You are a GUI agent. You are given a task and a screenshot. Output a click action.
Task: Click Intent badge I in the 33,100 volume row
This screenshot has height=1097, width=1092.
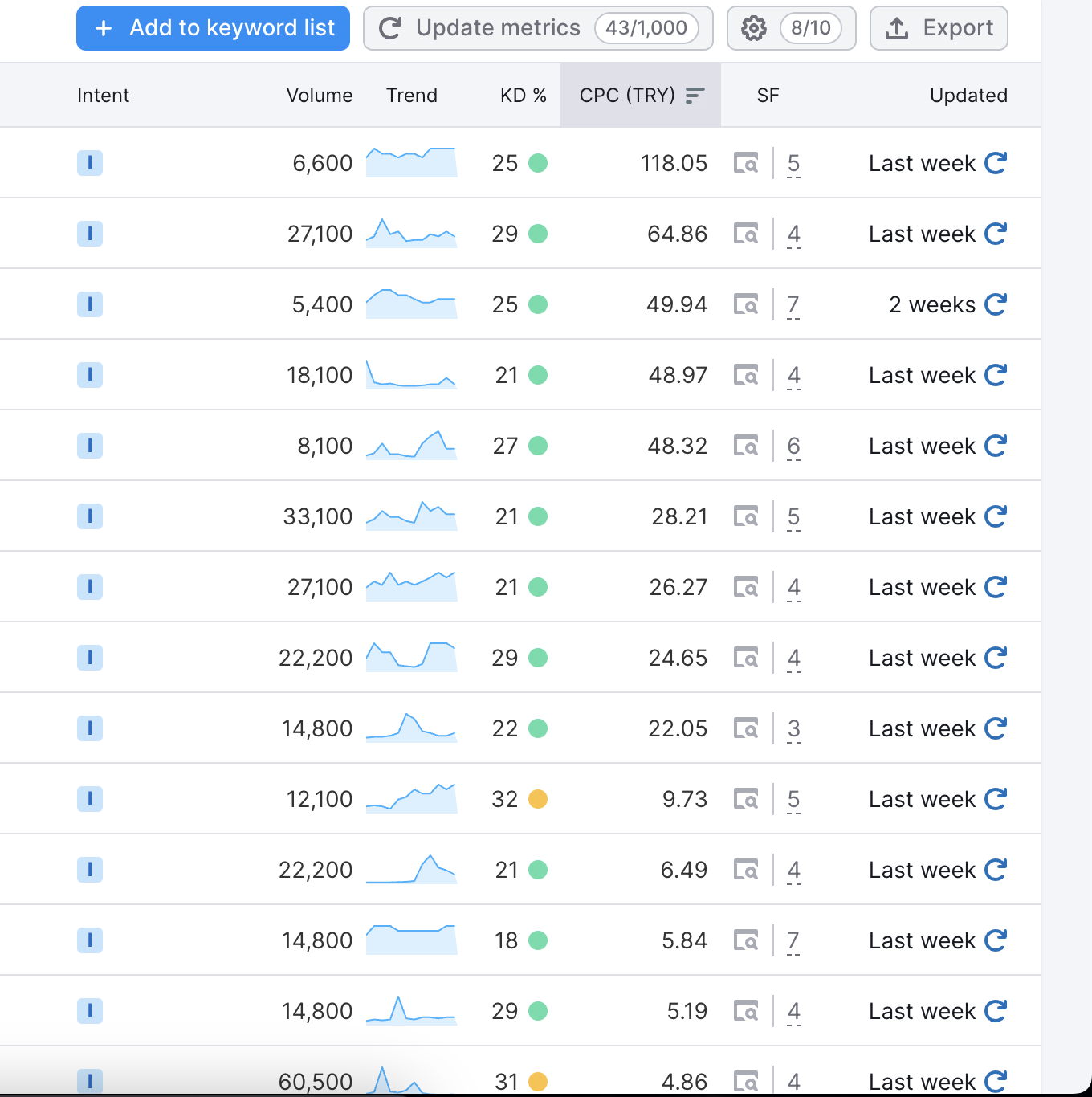[90, 516]
